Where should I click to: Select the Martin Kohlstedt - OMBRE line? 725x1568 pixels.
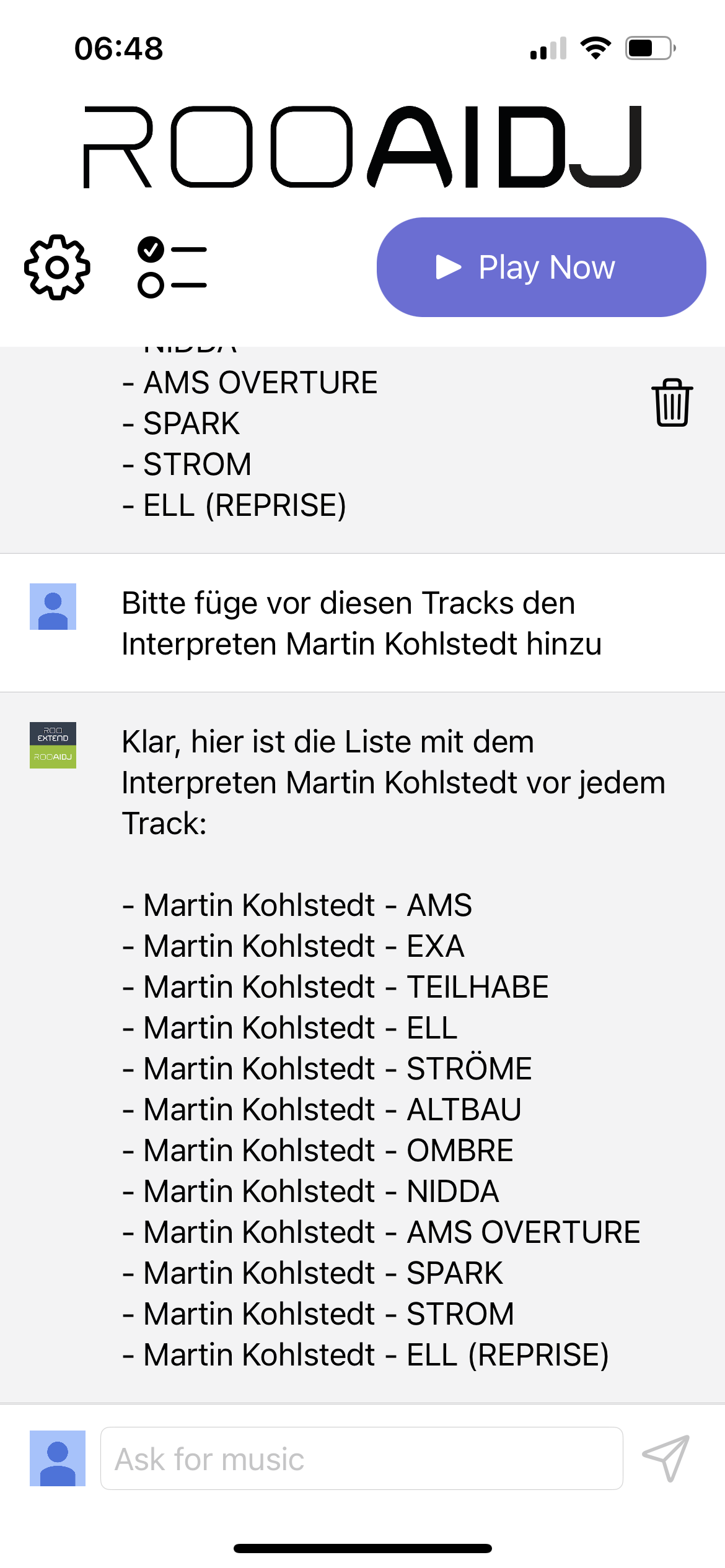click(318, 1150)
